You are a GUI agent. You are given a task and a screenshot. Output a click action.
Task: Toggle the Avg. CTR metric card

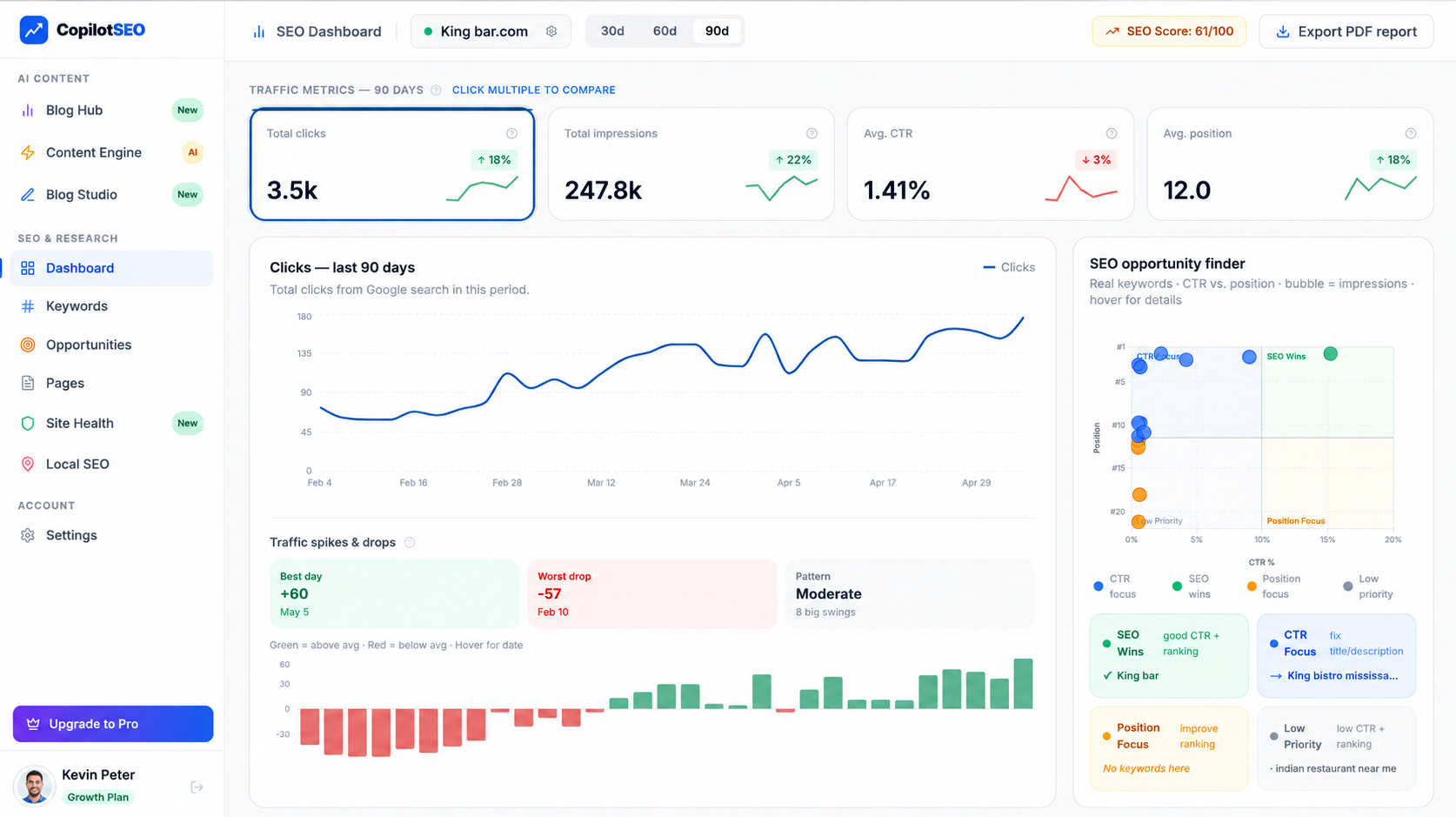(x=991, y=164)
